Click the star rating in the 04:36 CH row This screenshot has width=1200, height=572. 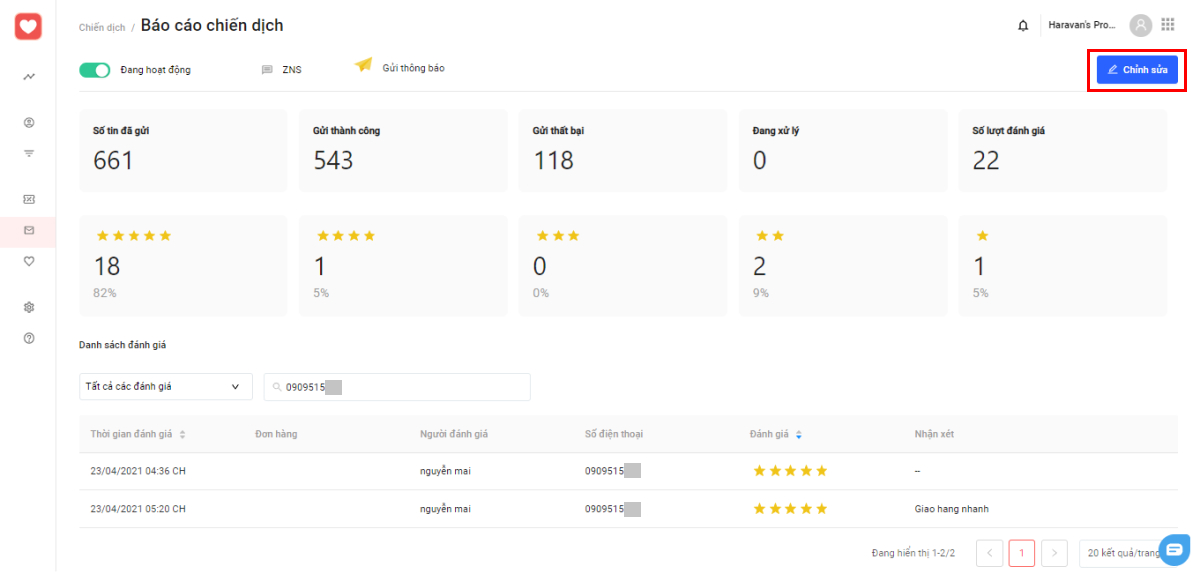tap(790, 470)
